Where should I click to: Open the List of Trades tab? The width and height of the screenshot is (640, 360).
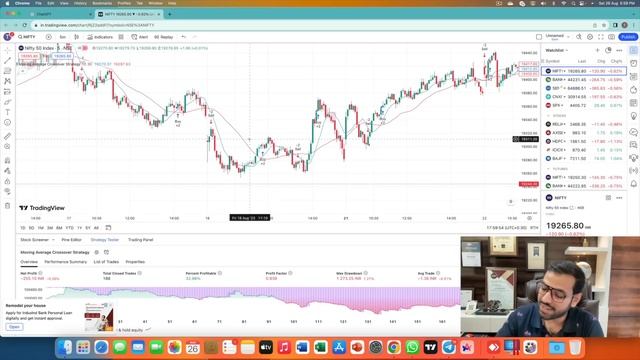click(x=106, y=262)
